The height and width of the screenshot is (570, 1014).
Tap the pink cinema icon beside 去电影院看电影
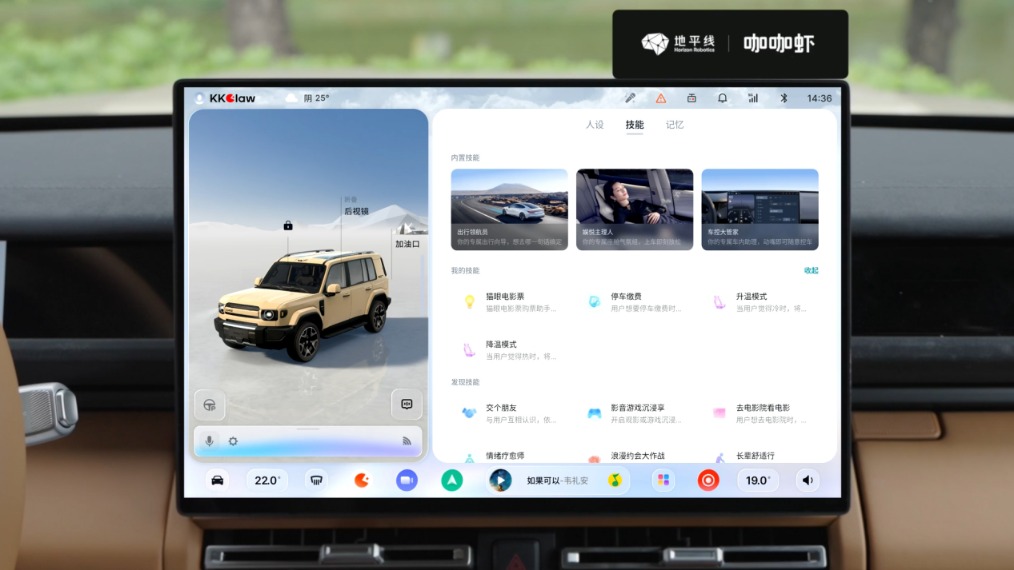719,413
